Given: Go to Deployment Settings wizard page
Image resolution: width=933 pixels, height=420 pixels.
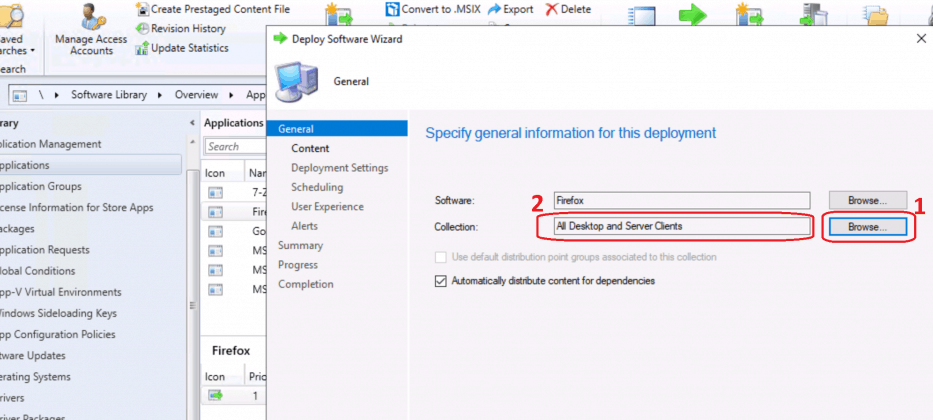Looking at the screenshot, I should click(x=339, y=168).
